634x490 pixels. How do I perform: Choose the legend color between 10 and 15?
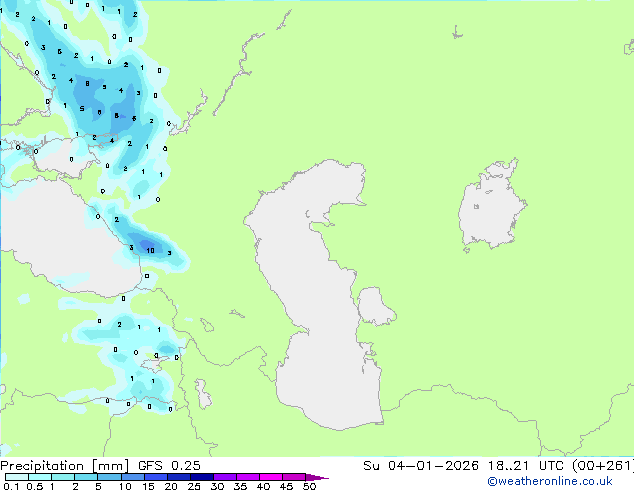coord(132,477)
